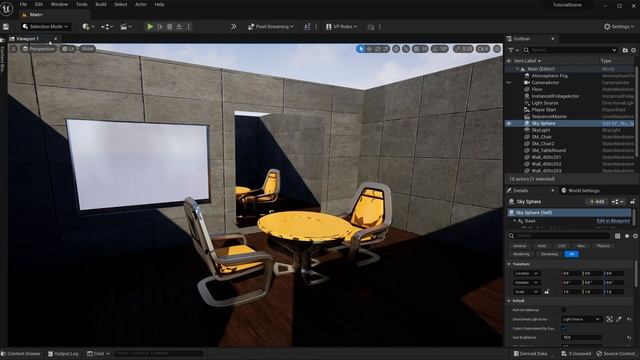Screen dimensions: 640x360
Task: Expand the toolbar overflow chevrons
Action: tap(233, 27)
